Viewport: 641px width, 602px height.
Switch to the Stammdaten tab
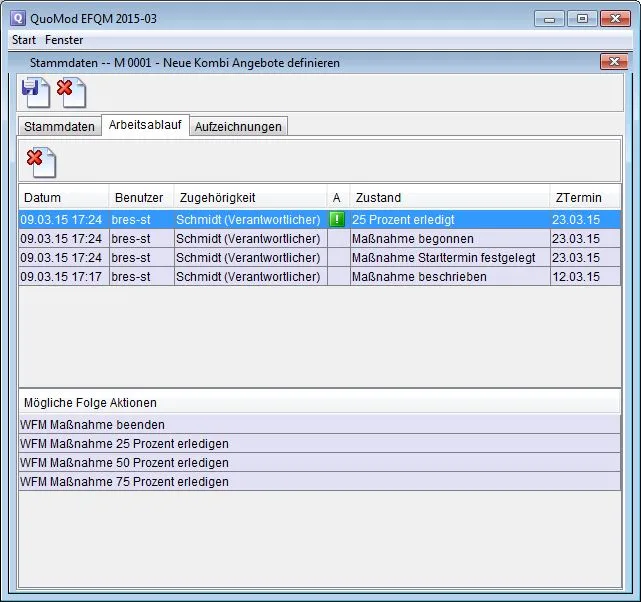[x=60, y=126]
